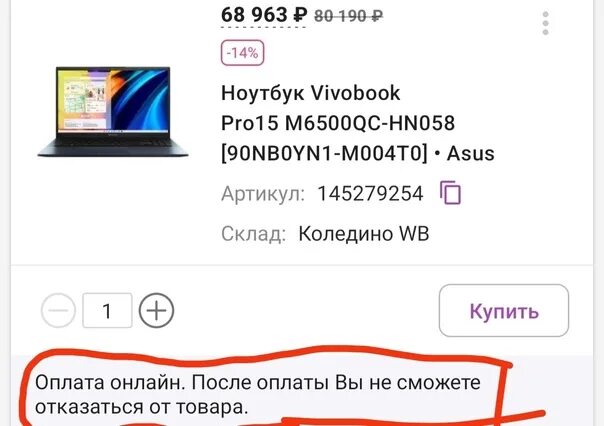Screen dimensions: 604x426
Task: Decrease quantity with the minus button
Action: tap(58, 310)
